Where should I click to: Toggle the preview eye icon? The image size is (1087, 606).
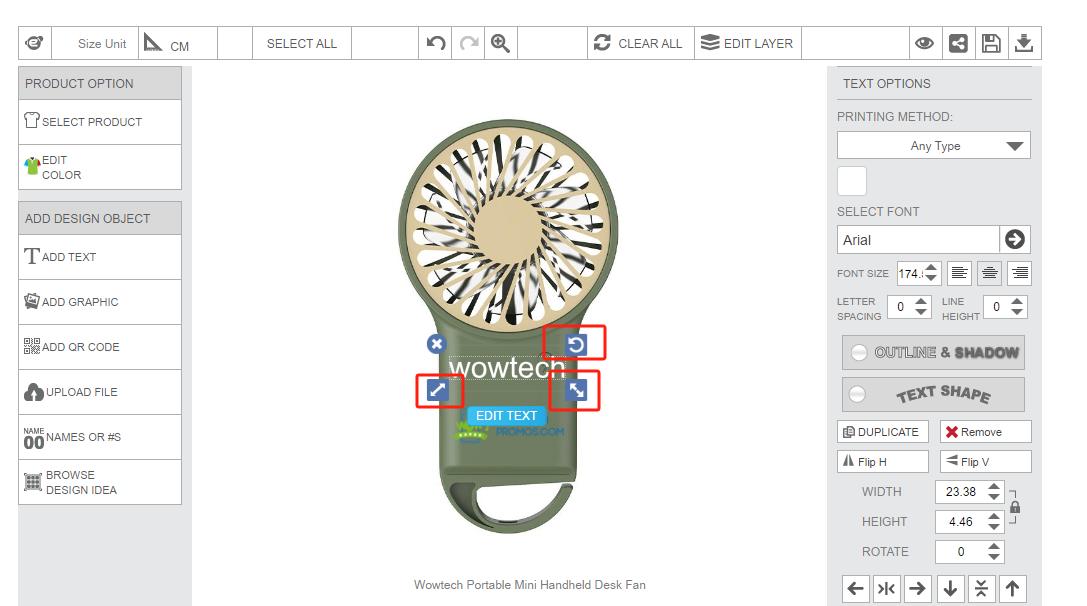coord(924,43)
